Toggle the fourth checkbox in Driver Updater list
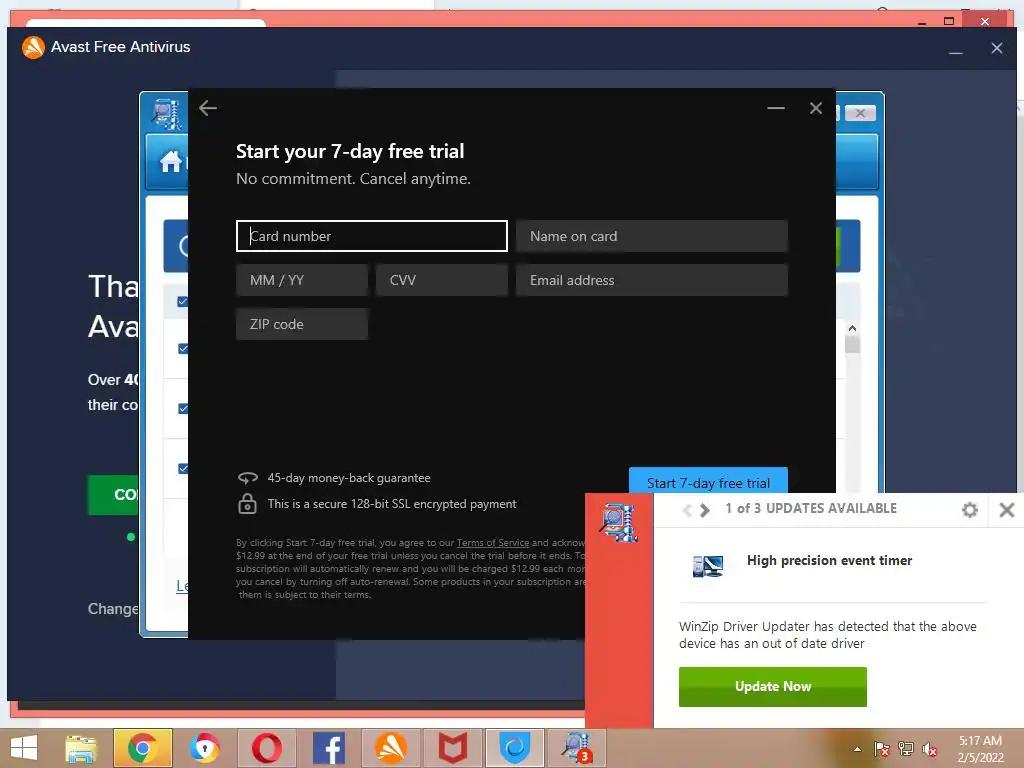This screenshot has height=768, width=1024. click(183, 468)
